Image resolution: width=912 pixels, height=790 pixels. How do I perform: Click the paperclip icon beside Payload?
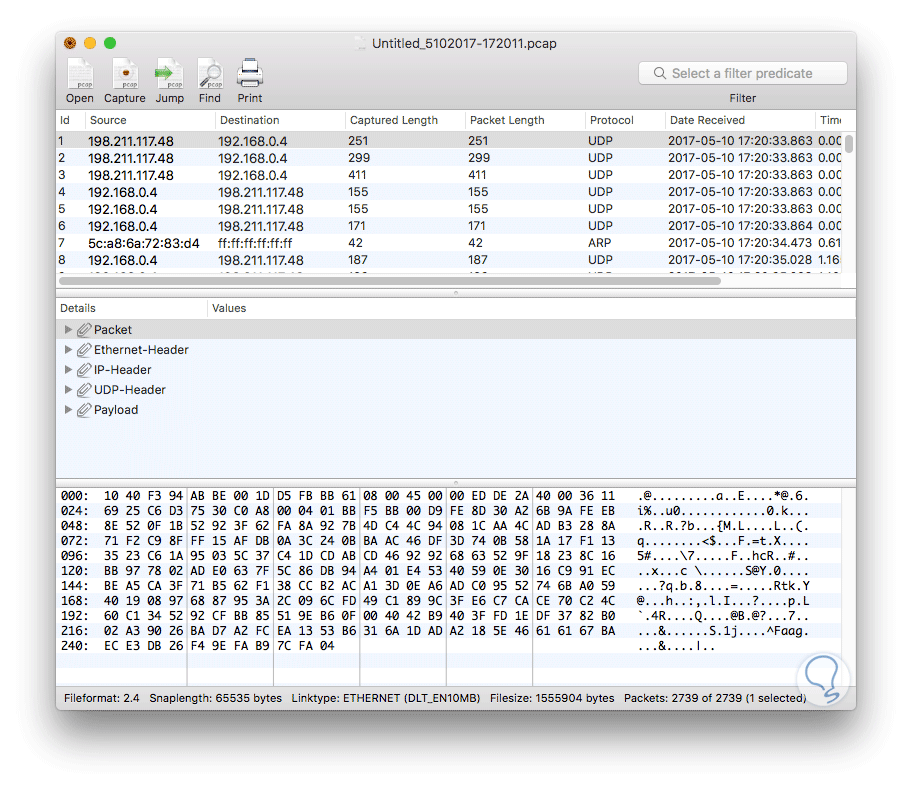(x=84, y=410)
